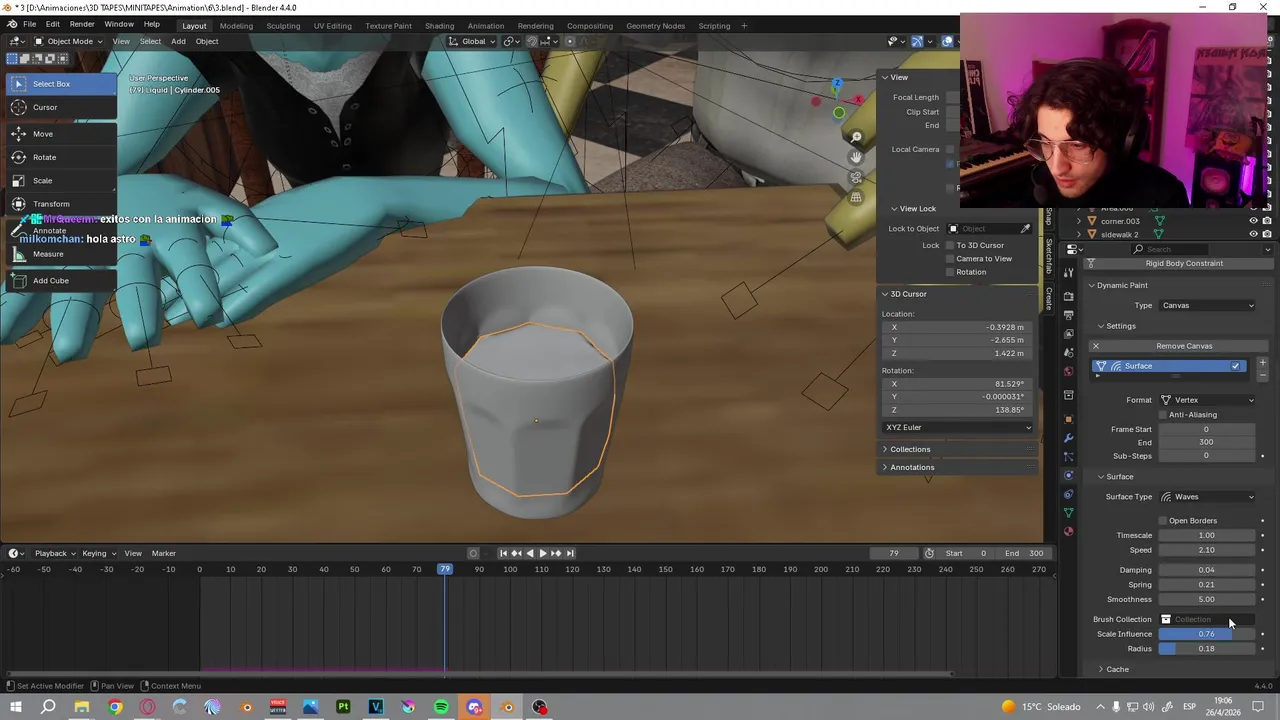Open the File menu
Screen dimensions: 1280x720
(30, 25)
